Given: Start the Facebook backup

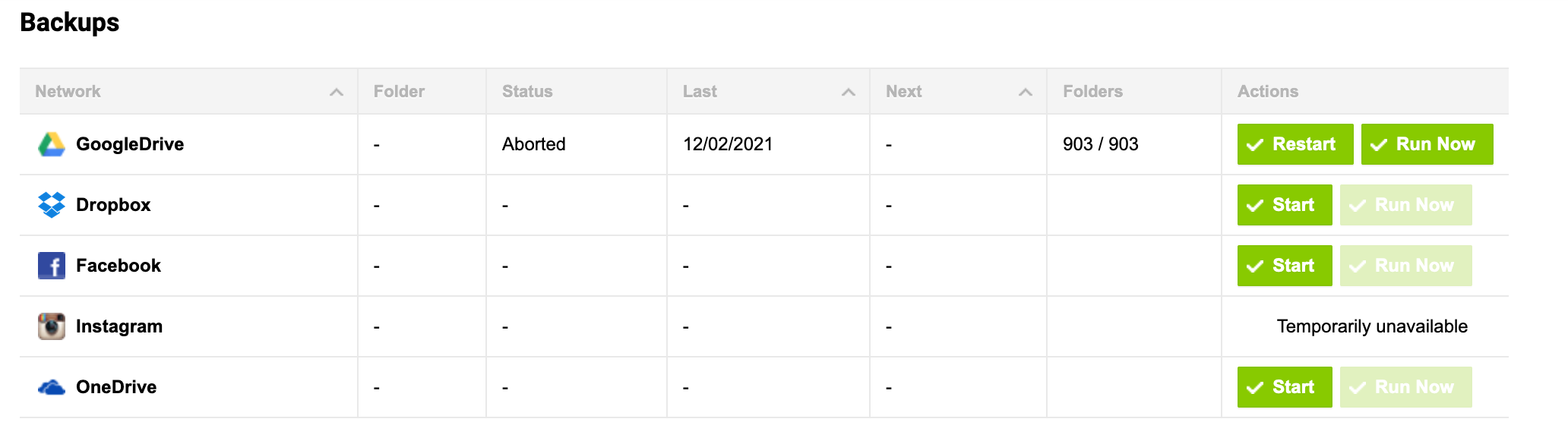Looking at the screenshot, I should point(1284,265).
